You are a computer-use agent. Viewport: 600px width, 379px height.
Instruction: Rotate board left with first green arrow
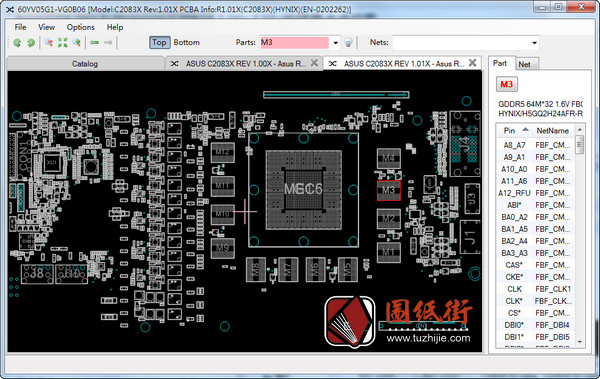[17, 43]
